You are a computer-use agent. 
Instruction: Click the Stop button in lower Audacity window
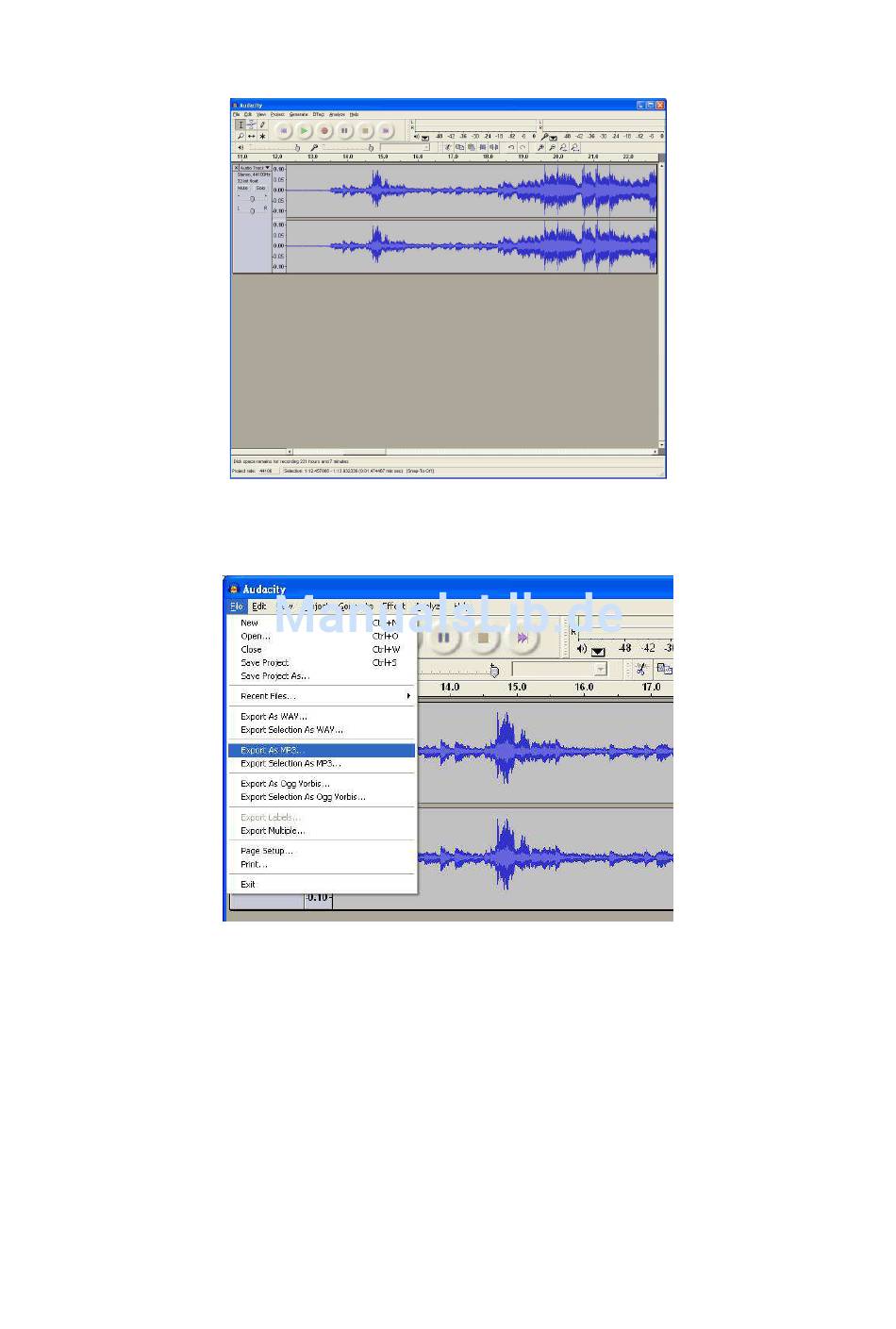483,638
